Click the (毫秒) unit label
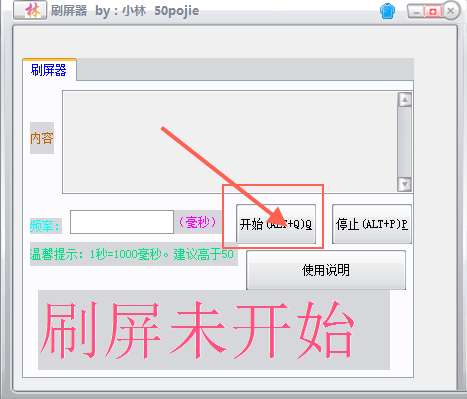Viewport: 467px width, 399px height. pos(198,222)
